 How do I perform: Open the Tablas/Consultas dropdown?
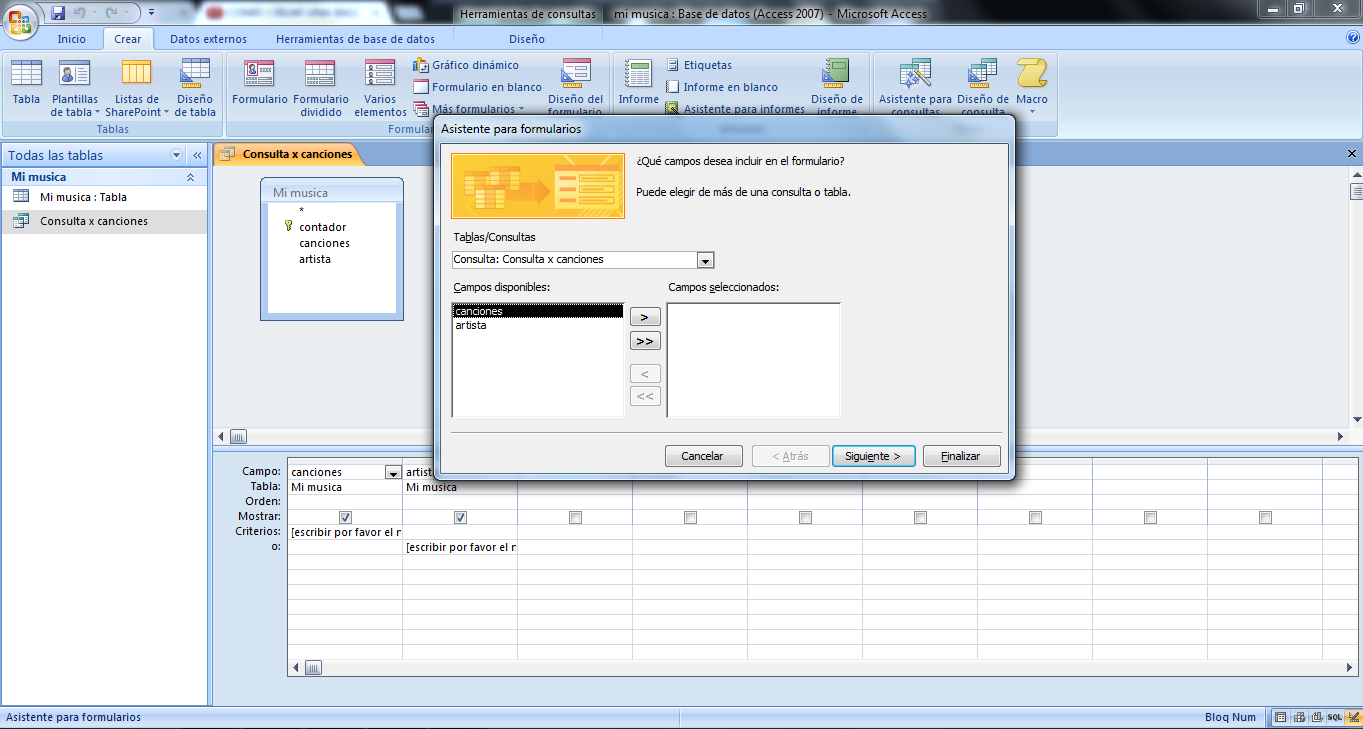705,260
